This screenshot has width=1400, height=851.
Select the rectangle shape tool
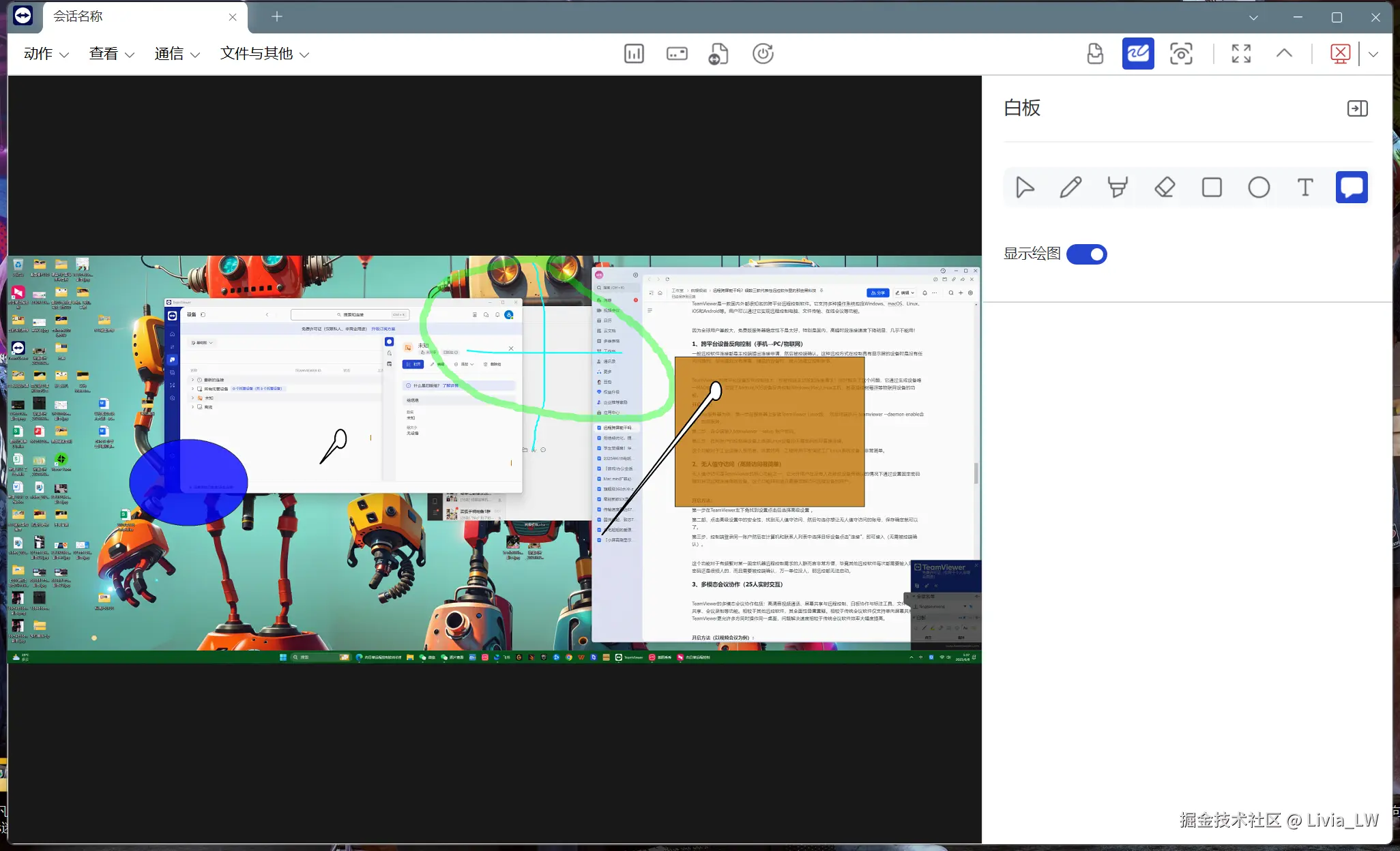click(1212, 187)
